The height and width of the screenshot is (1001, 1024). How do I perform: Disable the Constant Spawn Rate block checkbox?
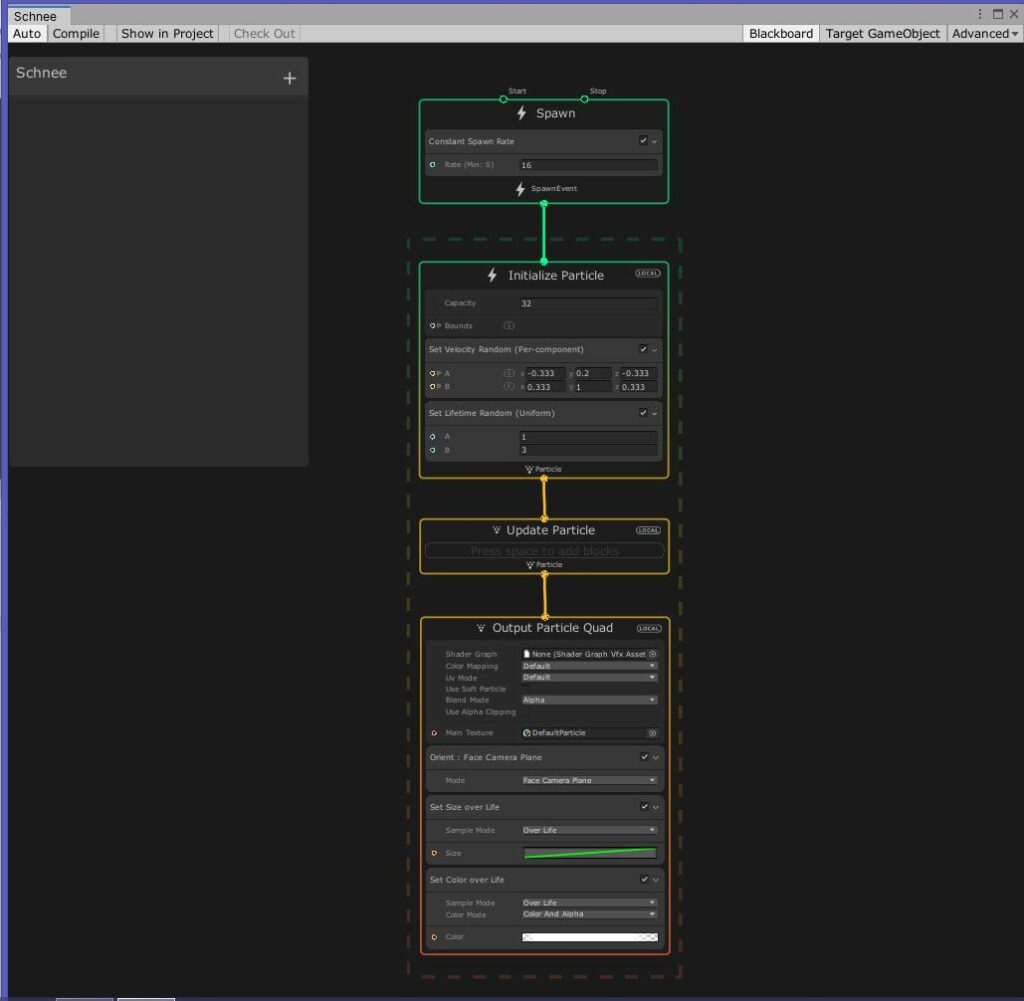click(643, 141)
